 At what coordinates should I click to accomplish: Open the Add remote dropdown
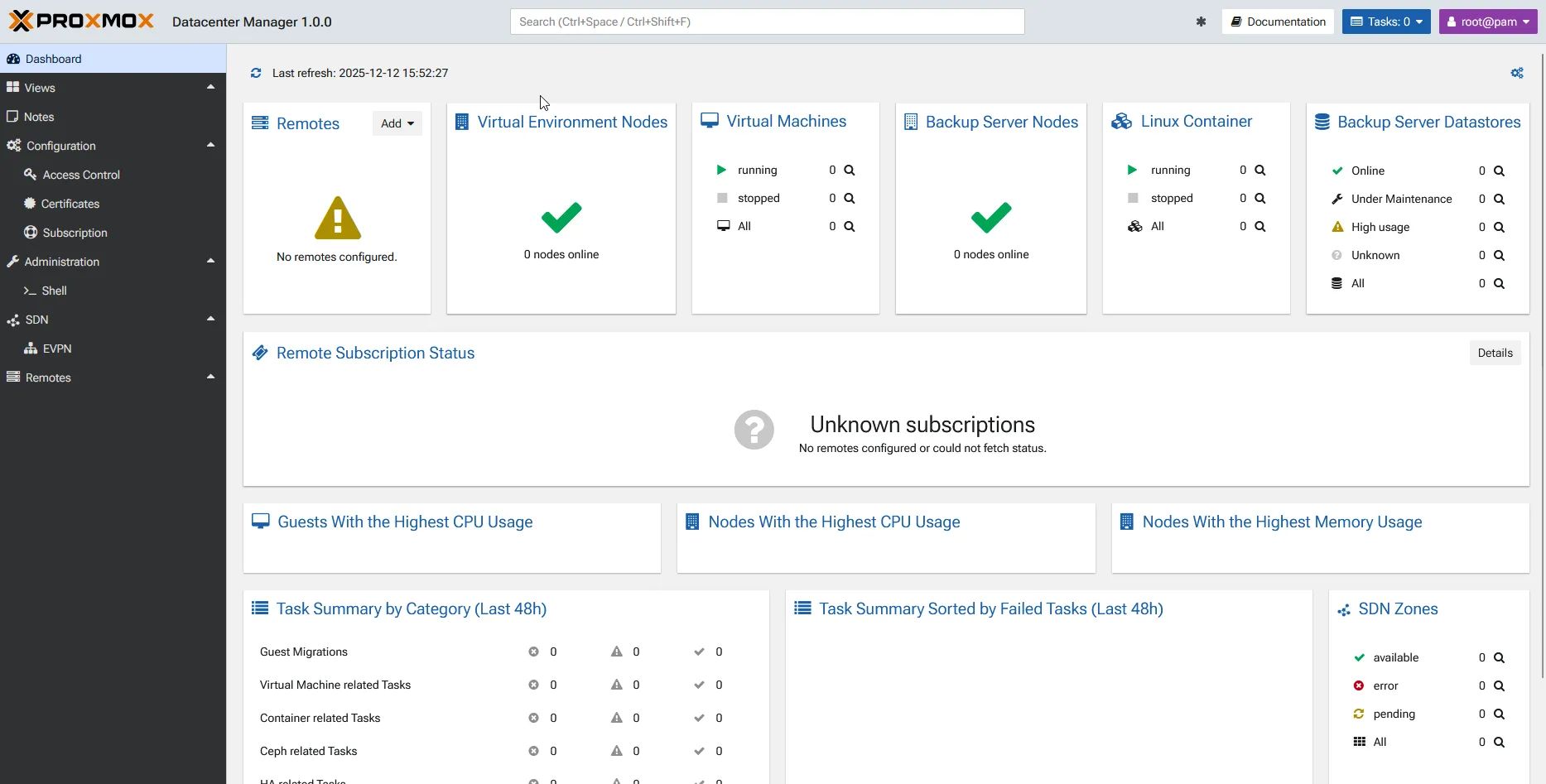tap(397, 123)
